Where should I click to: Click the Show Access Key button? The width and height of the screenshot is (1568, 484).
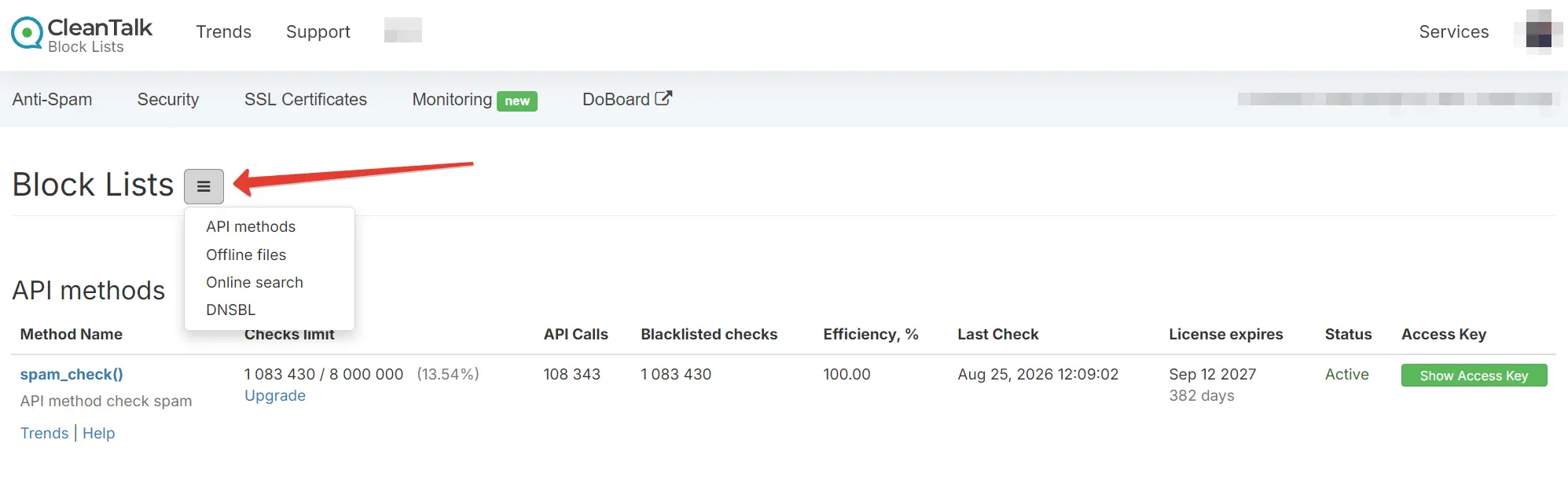pos(1474,375)
